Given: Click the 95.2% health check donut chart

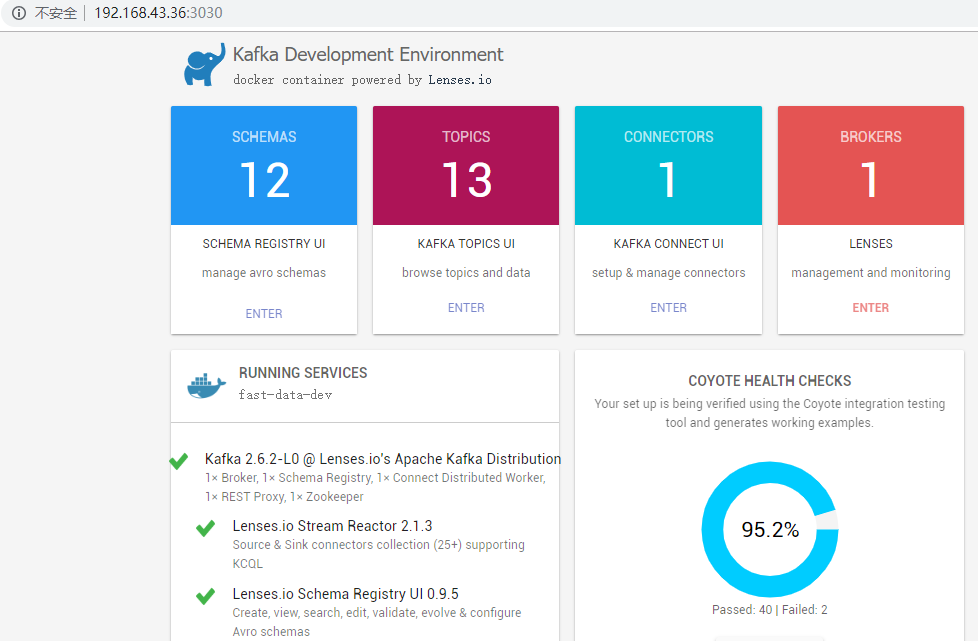Looking at the screenshot, I should 770,529.
